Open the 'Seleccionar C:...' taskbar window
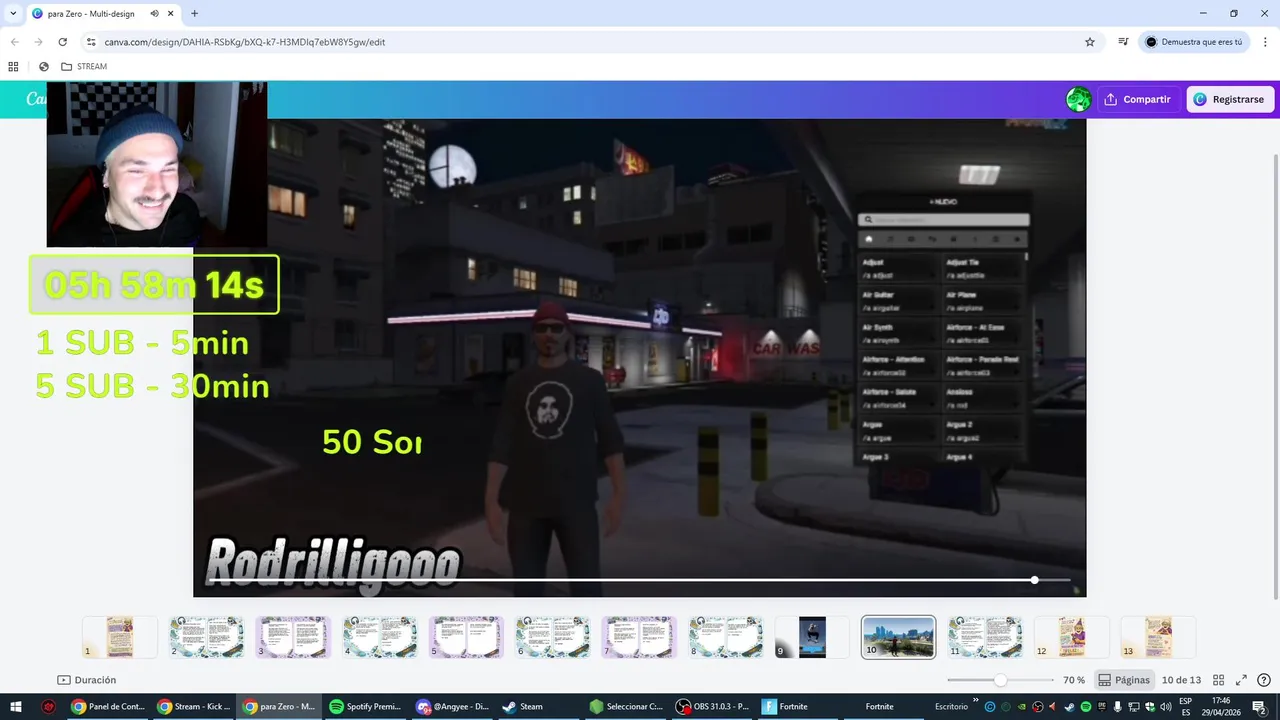The width and height of the screenshot is (1280, 720). point(624,706)
